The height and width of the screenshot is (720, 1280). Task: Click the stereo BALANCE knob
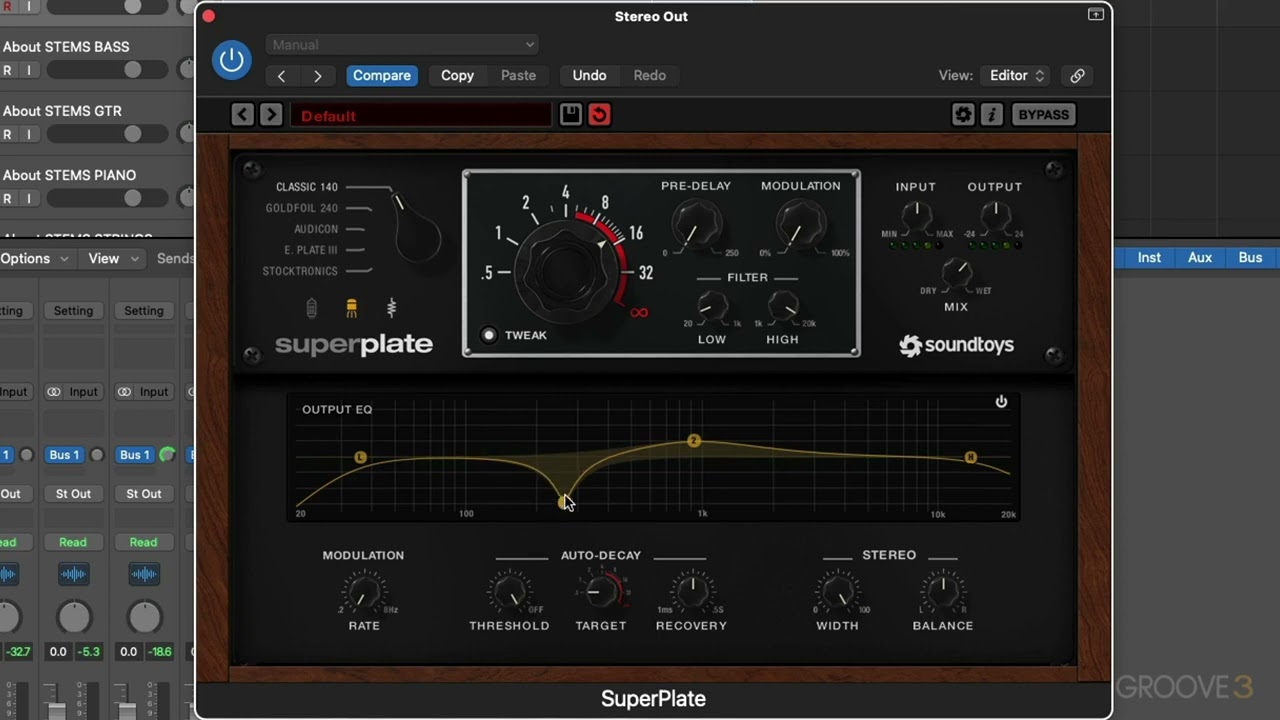[942, 592]
